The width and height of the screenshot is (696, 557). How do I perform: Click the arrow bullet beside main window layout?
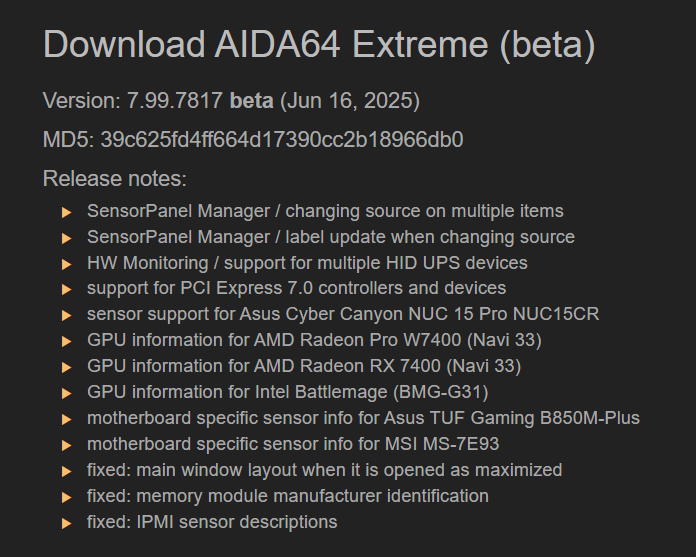click(x=66, y=471)
